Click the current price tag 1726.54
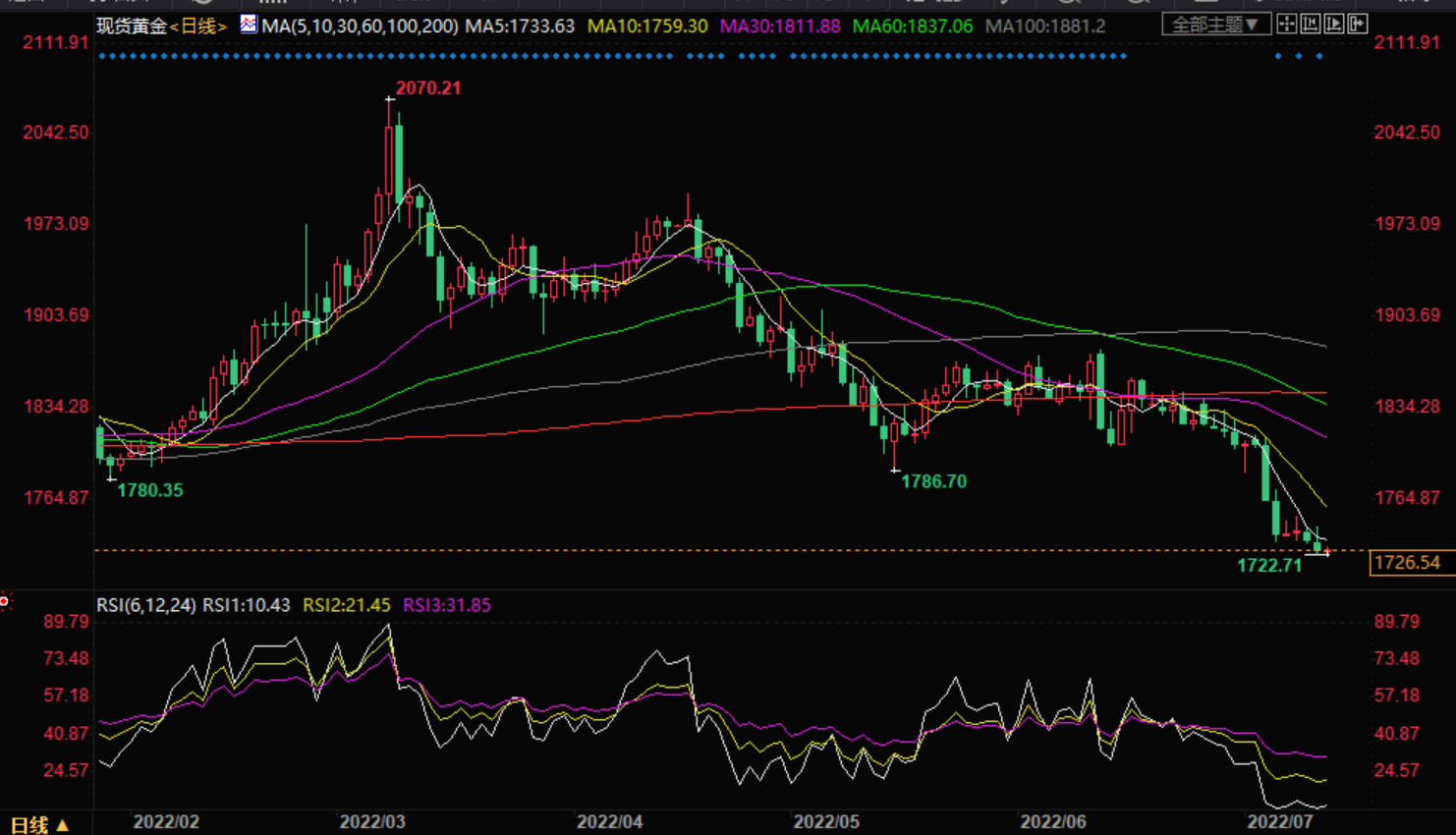 [1407, 562]
